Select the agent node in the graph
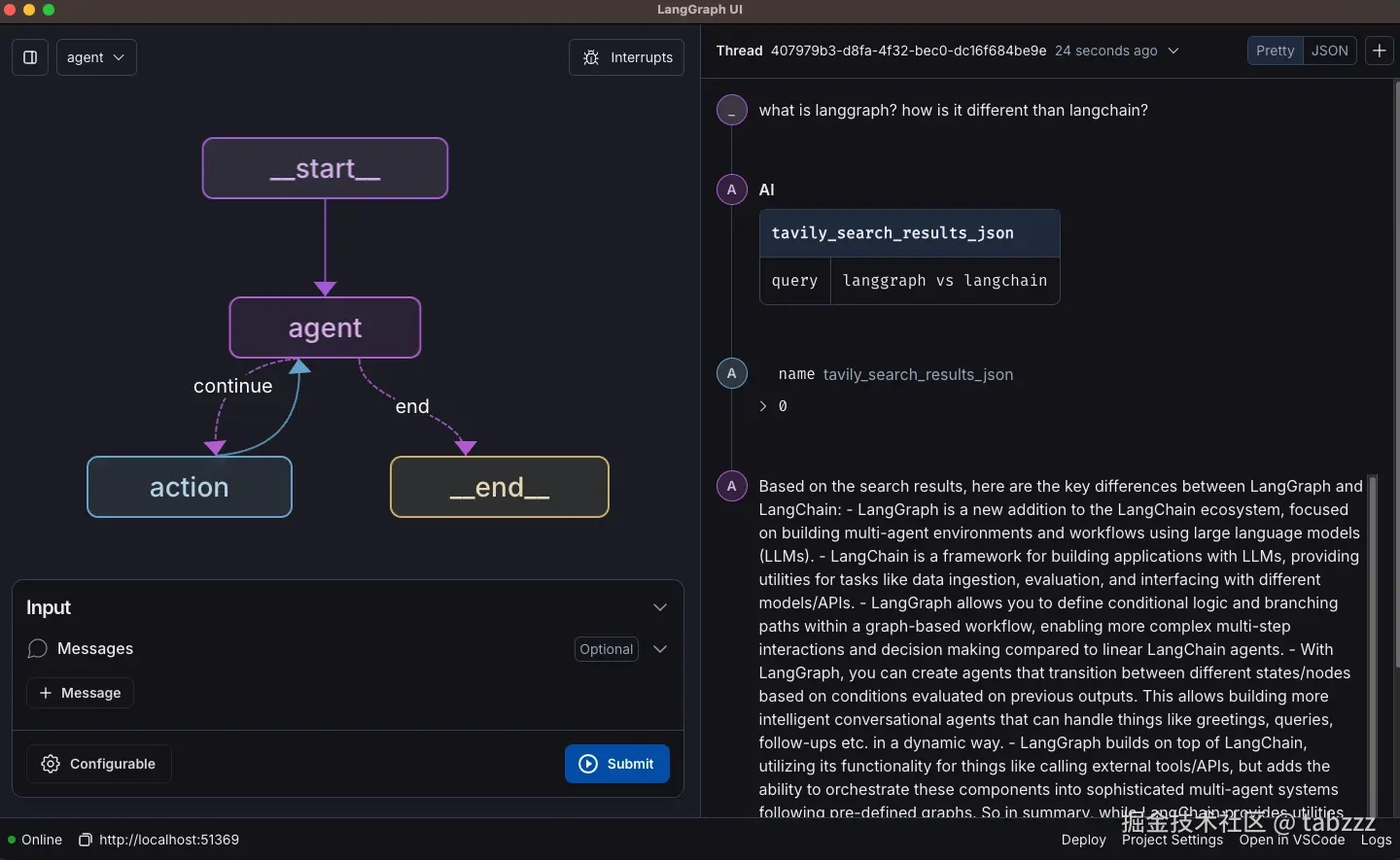1400x860 pixels. point(325,327)
